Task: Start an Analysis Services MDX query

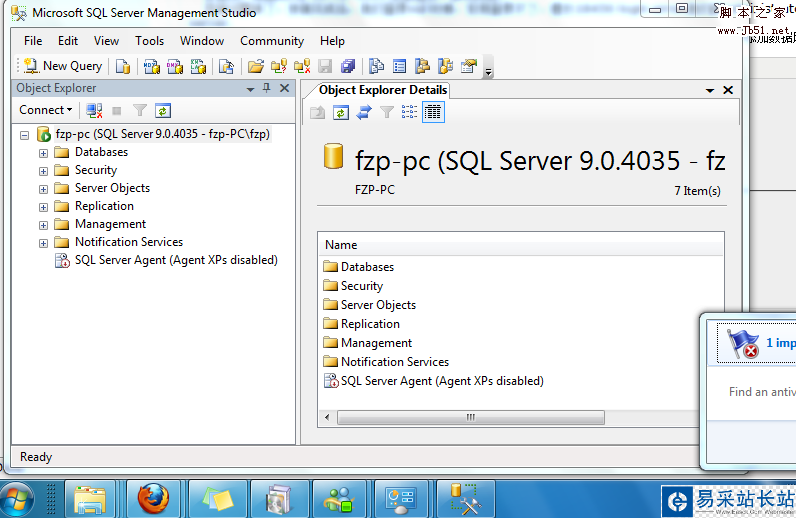Action: pyautogui.click(x=151, y=66)
